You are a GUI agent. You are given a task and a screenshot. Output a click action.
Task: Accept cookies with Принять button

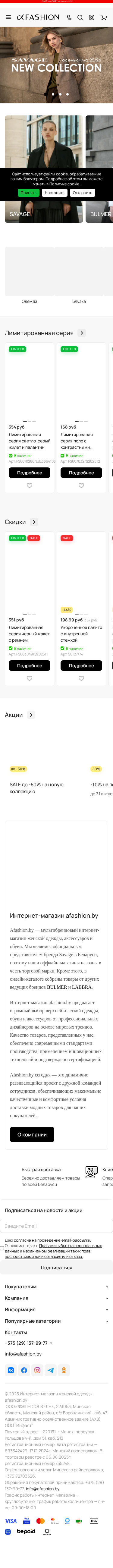click(29, 192)
